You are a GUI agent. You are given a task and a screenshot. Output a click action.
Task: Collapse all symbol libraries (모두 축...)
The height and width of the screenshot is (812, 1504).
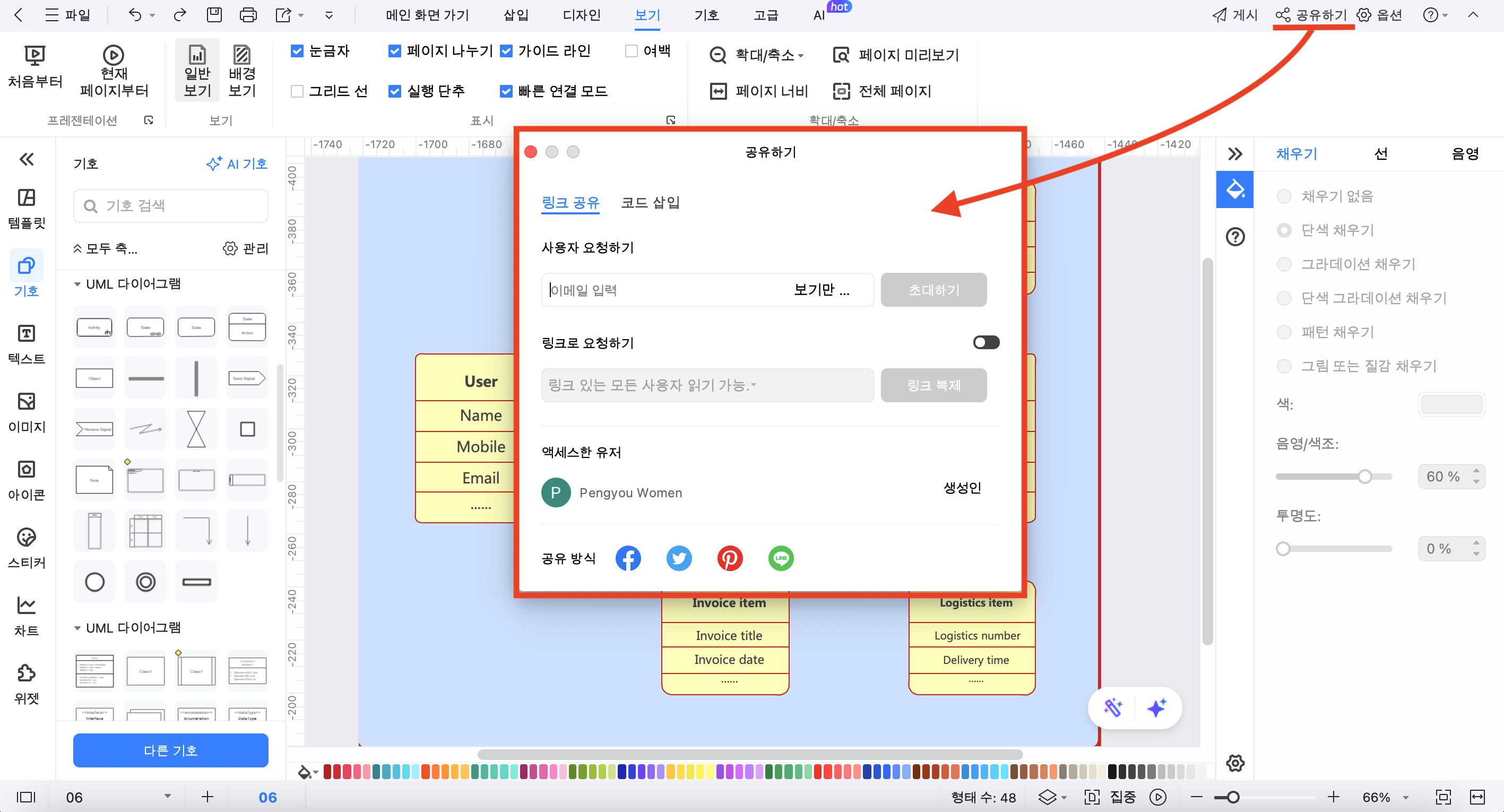pyautogui.click(x=105, y=249)
